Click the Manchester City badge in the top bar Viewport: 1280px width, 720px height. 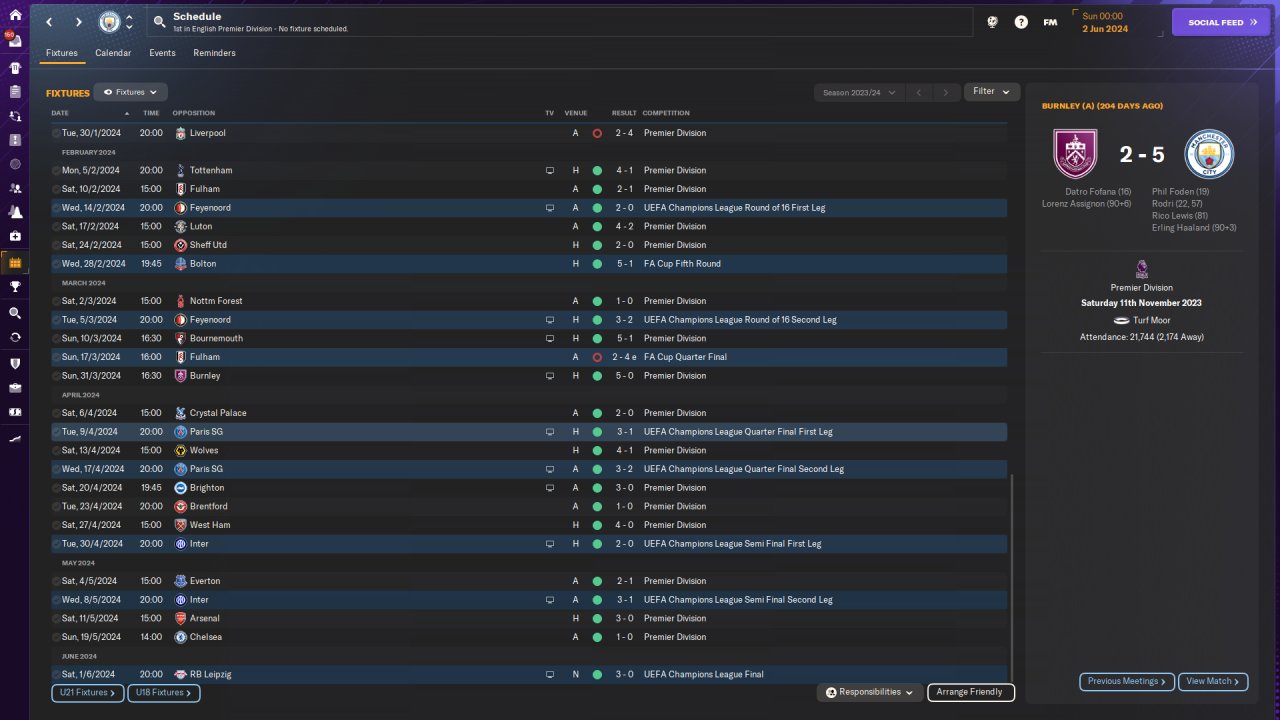(109, 22)
